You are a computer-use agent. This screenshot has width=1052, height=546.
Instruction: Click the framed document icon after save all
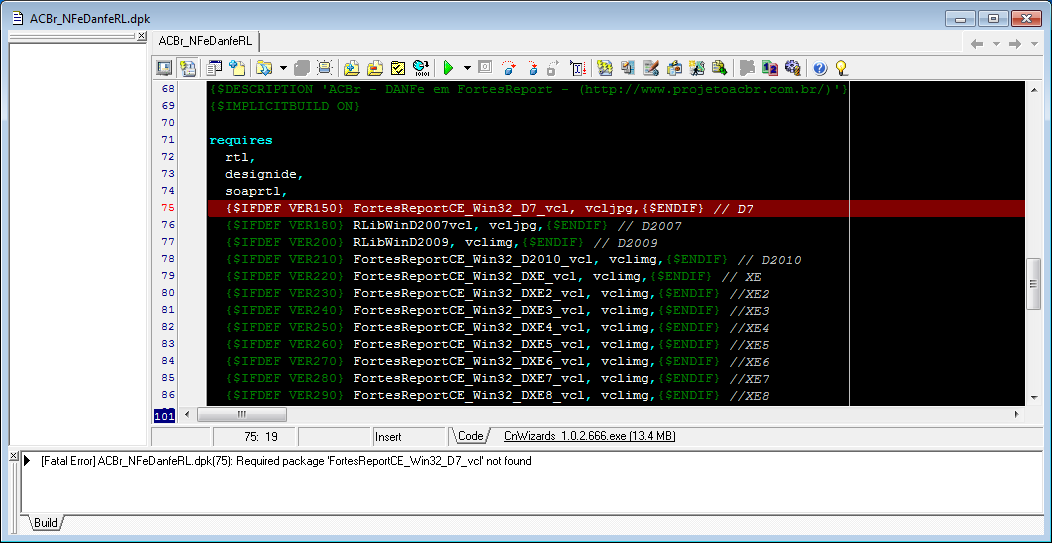pos(325,68)
